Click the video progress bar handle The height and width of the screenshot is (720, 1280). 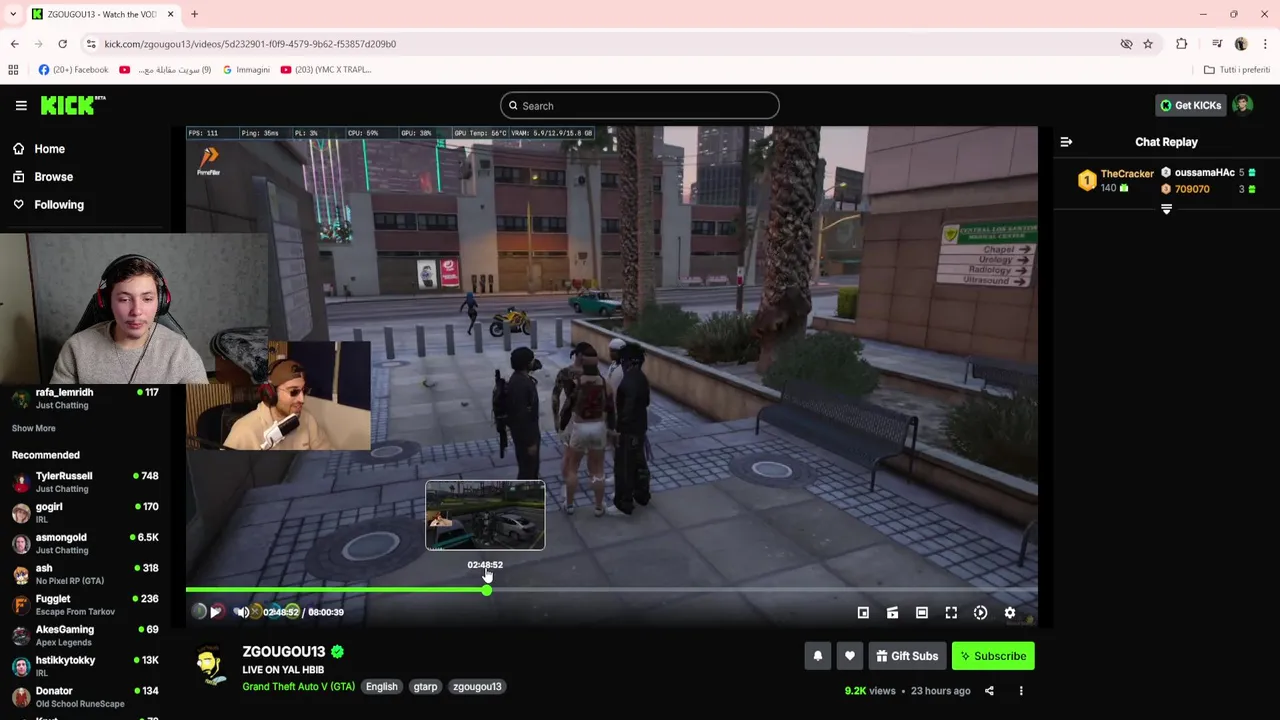coord(486,590)
